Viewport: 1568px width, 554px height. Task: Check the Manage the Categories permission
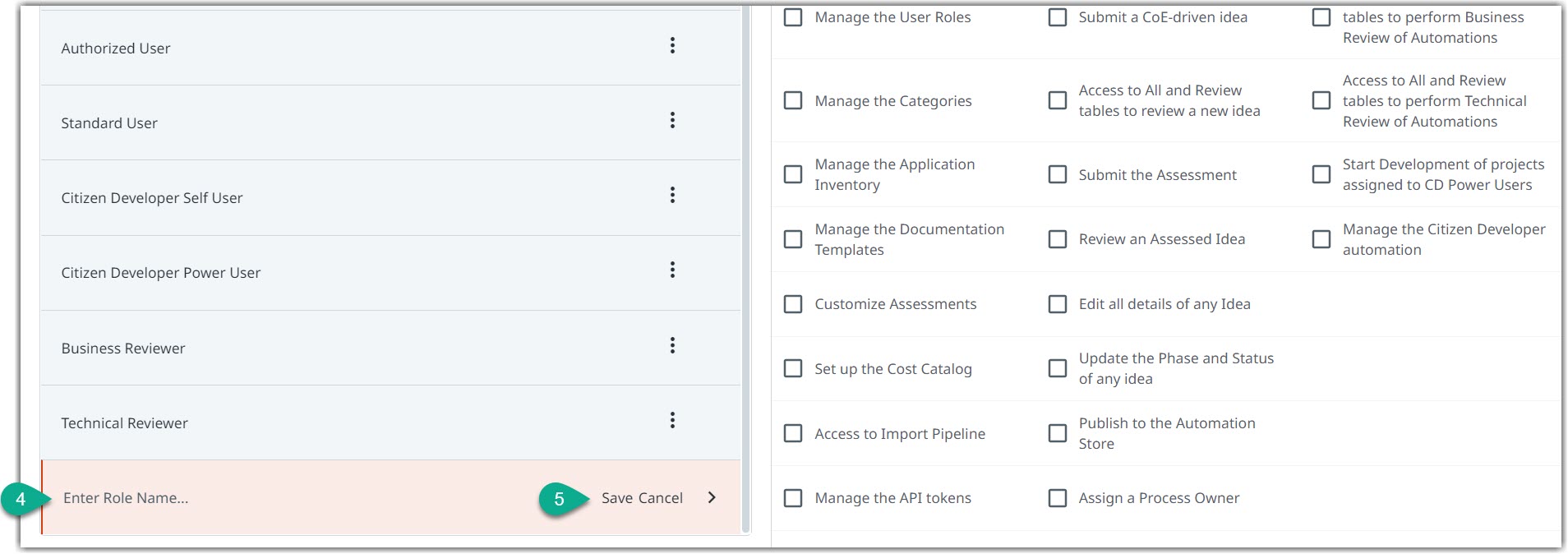point(793,101)
